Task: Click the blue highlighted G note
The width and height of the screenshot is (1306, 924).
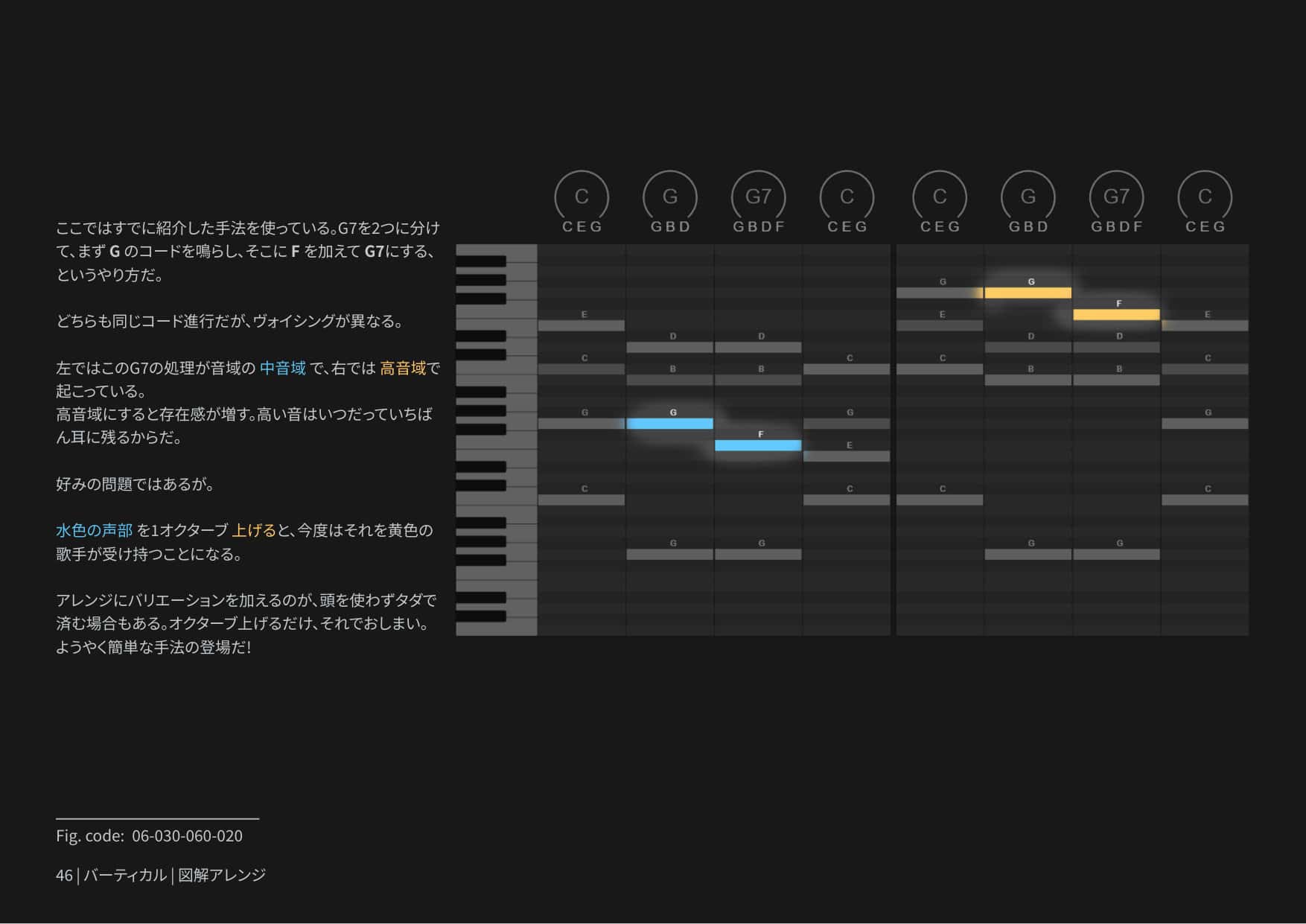Action: (x=669, y=424)
